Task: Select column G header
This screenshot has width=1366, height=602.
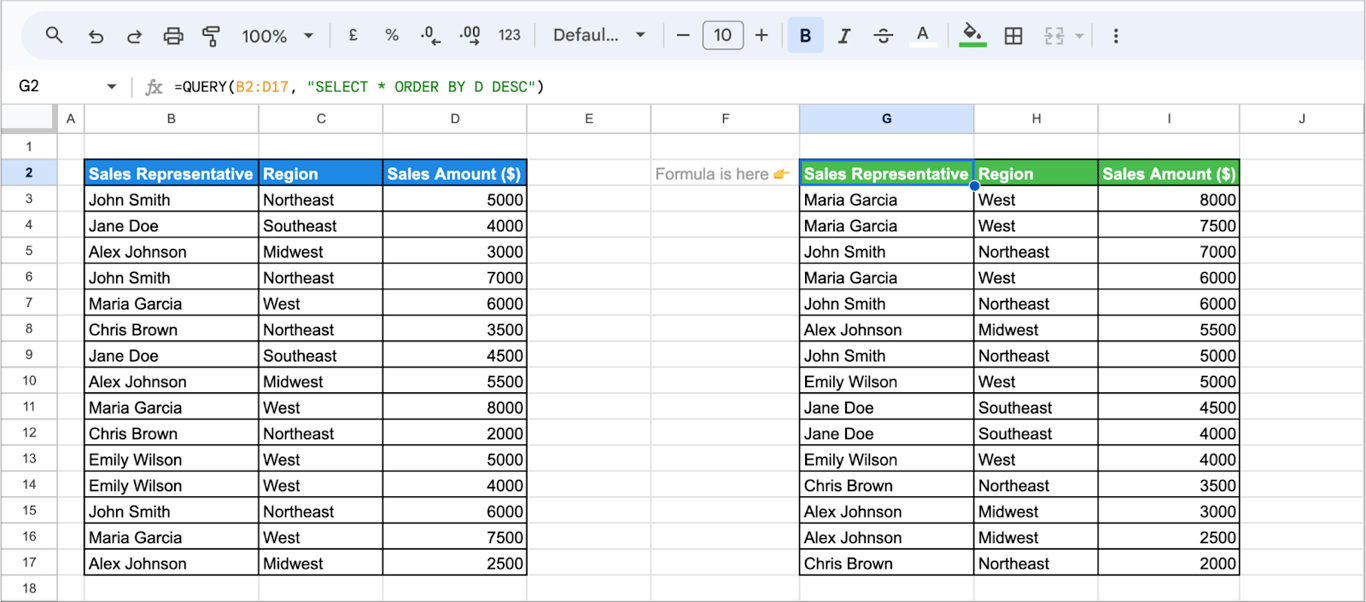Action: point(887,119)
